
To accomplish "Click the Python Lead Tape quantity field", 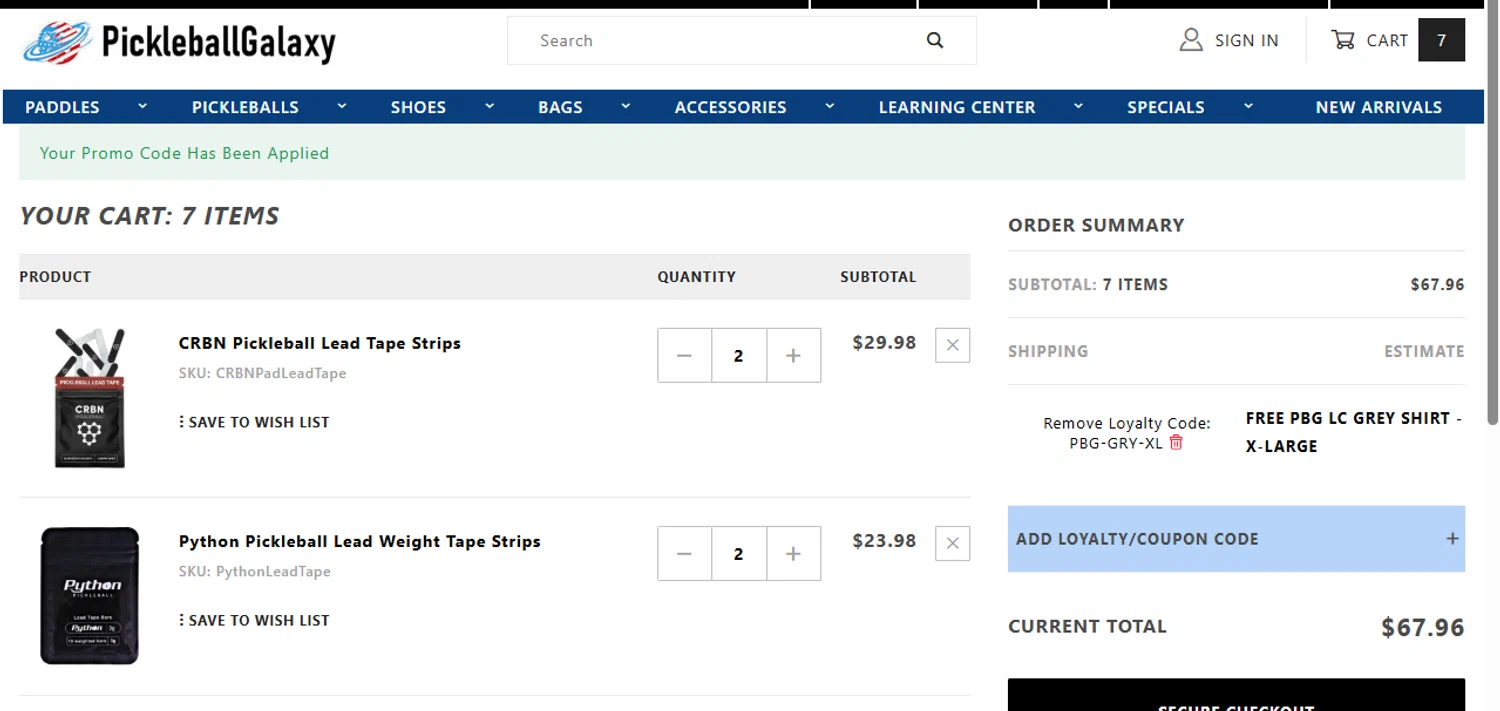I will 739,553.
